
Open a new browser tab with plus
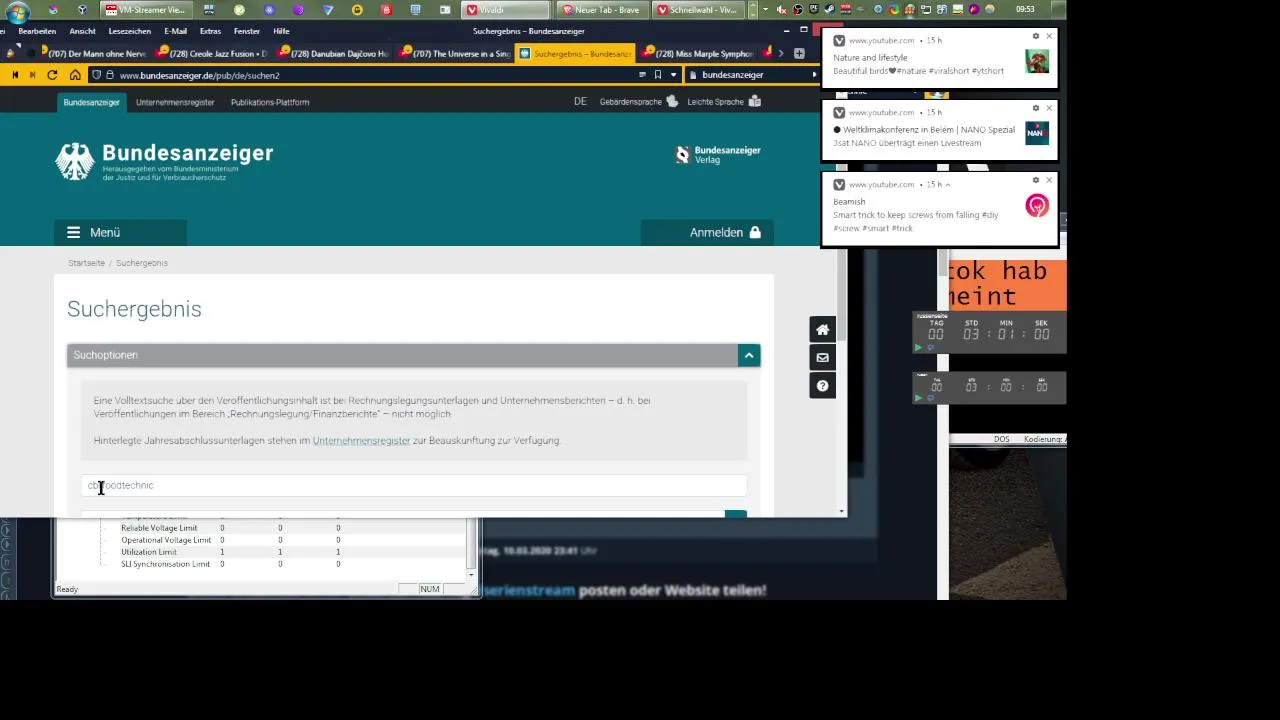[x=799, y=53]
